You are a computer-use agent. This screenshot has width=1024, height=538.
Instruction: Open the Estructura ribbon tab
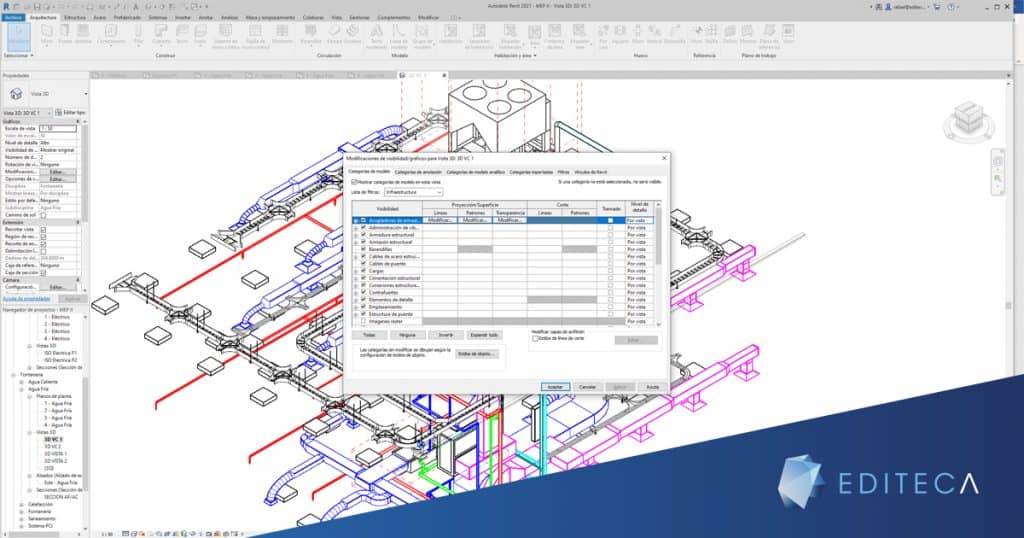tap(74, 18)
